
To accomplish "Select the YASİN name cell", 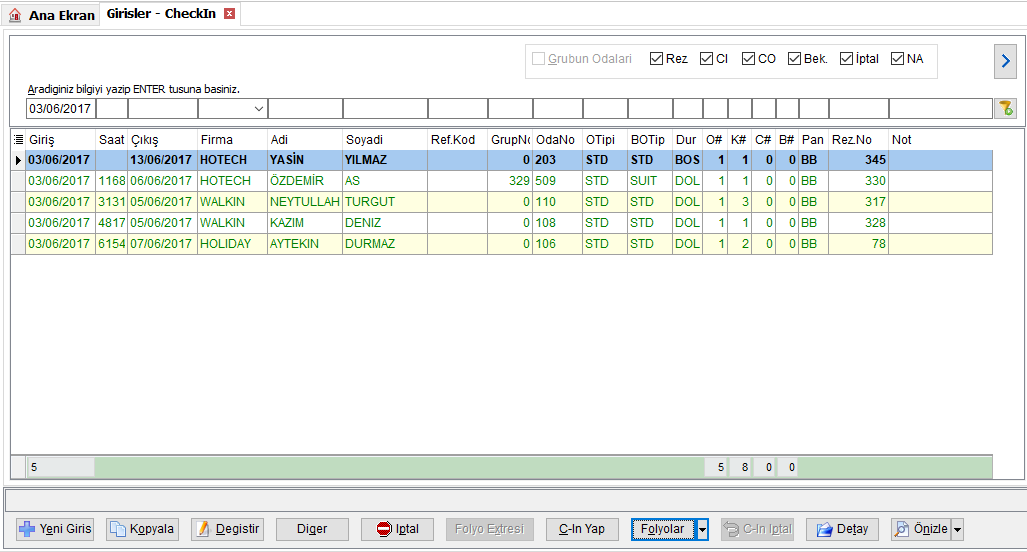I will (305, 160).
